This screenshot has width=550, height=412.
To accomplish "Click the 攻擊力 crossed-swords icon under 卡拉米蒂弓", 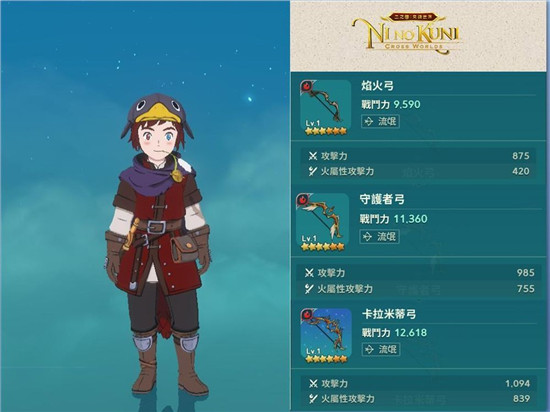I will click(x=313, y=384).
